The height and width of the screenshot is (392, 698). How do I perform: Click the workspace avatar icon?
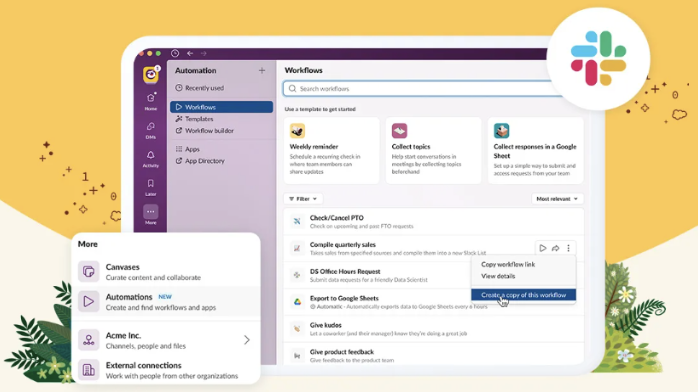(x=150, y=74)
